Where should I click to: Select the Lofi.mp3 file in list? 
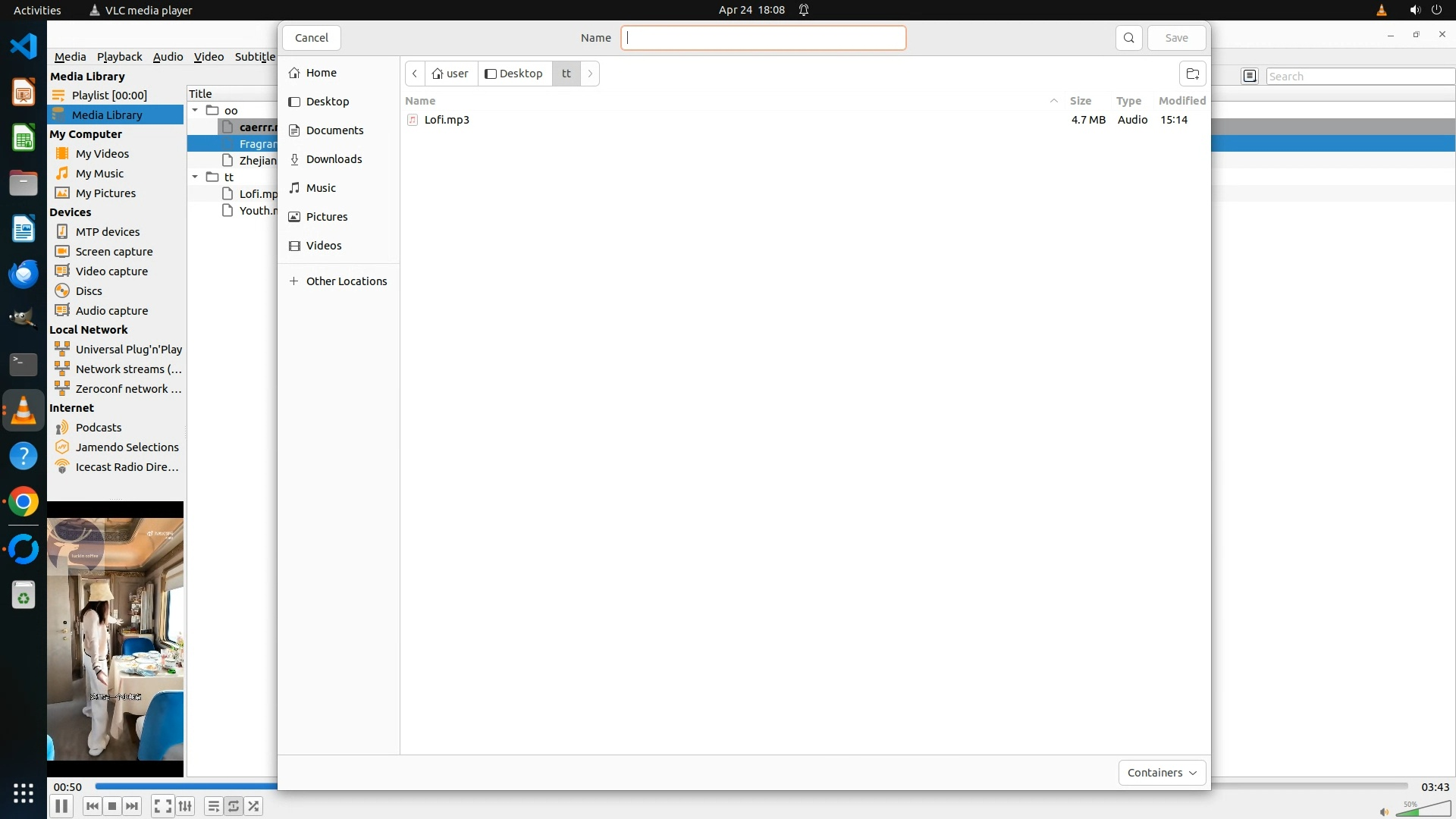447,120
